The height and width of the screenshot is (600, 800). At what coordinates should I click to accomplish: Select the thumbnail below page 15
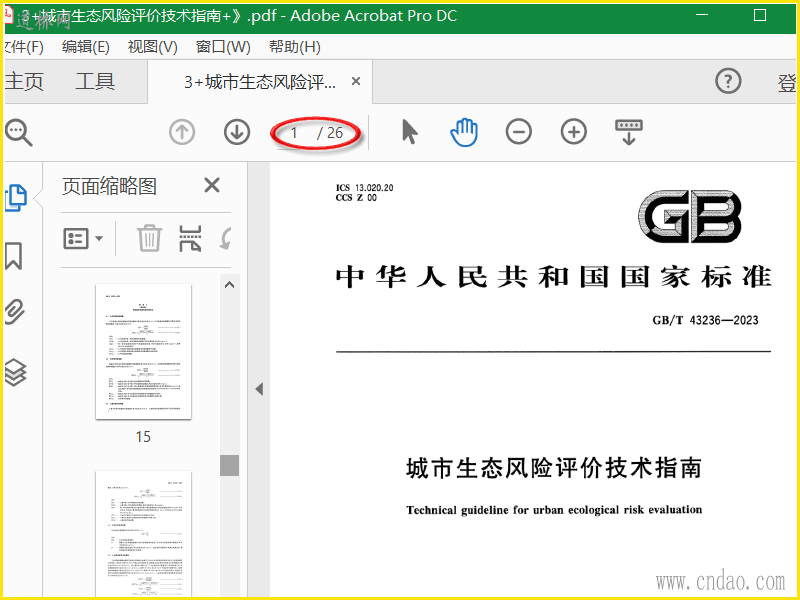click(x=143, y=534)
